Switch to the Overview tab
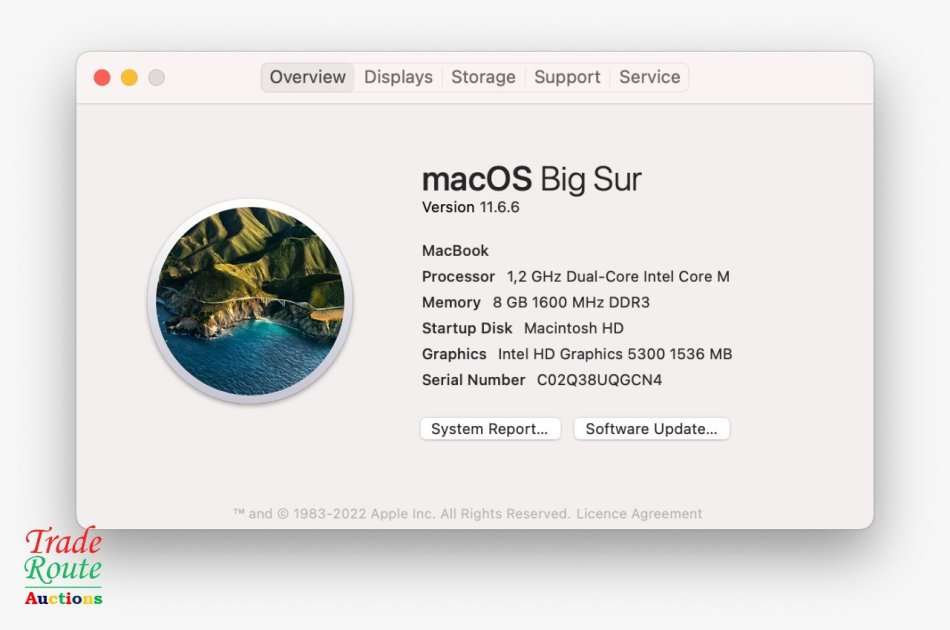The width and height of the screenshot is (950, 630). (307, 77)
